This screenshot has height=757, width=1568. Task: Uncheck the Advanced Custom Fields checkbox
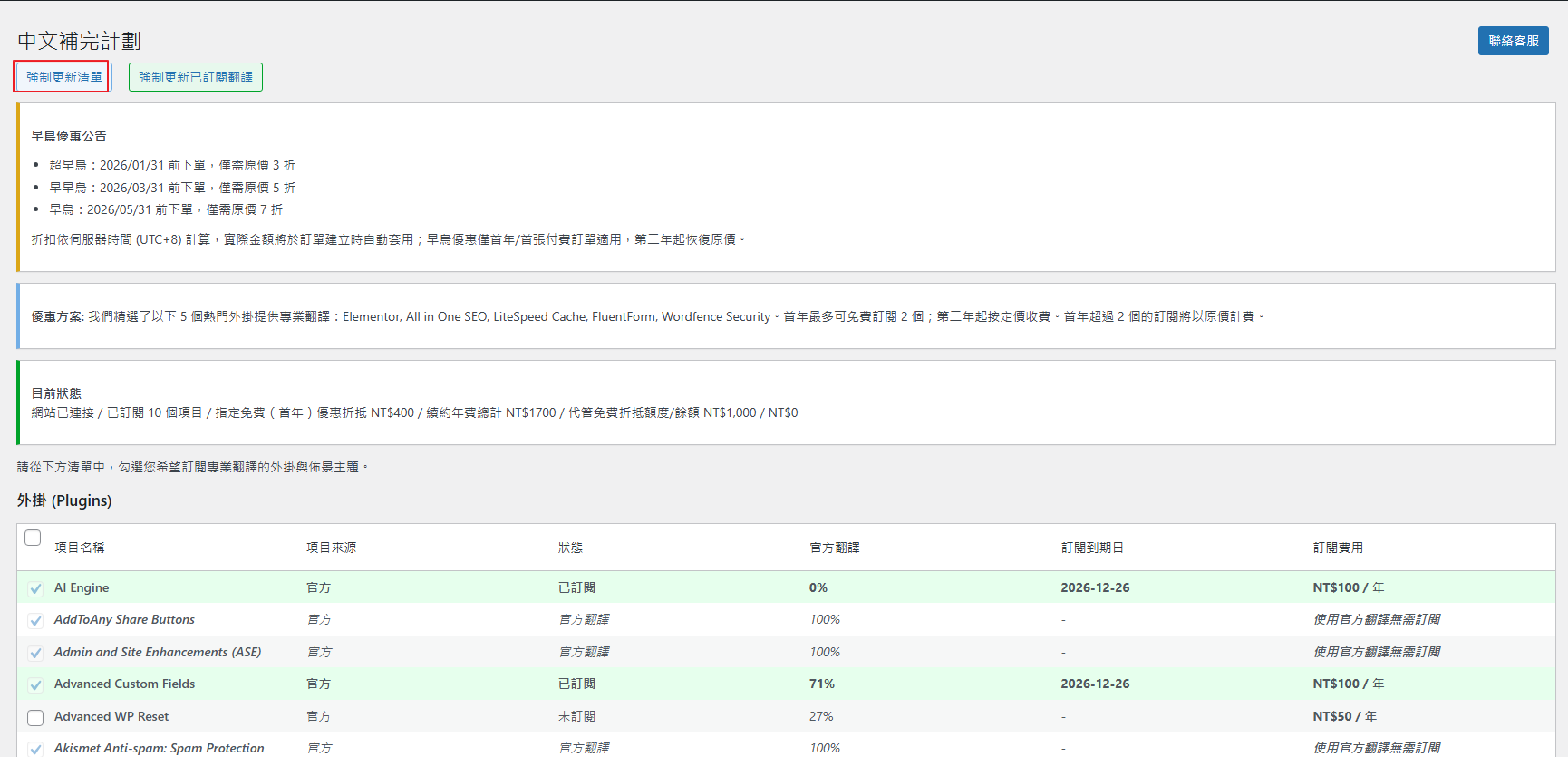(x=35, y=685)
